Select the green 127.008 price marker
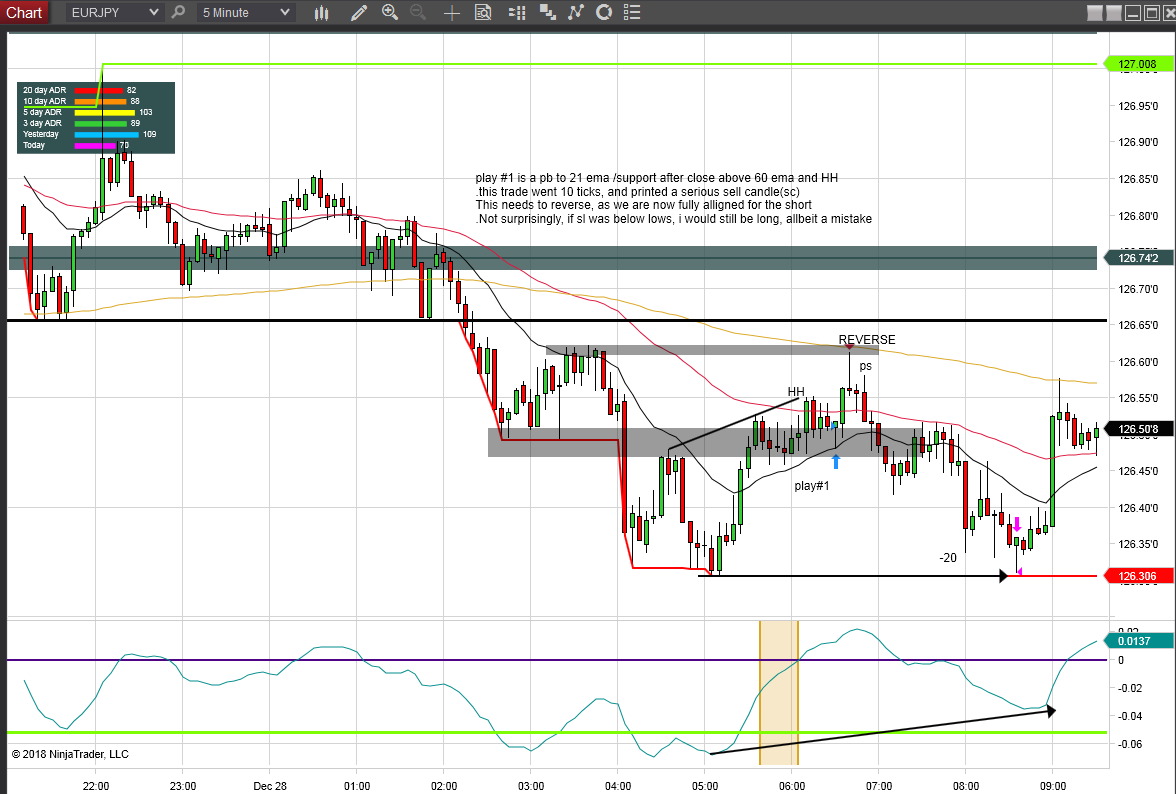Screen dimensions: 1176x794 click(1137, 64)
